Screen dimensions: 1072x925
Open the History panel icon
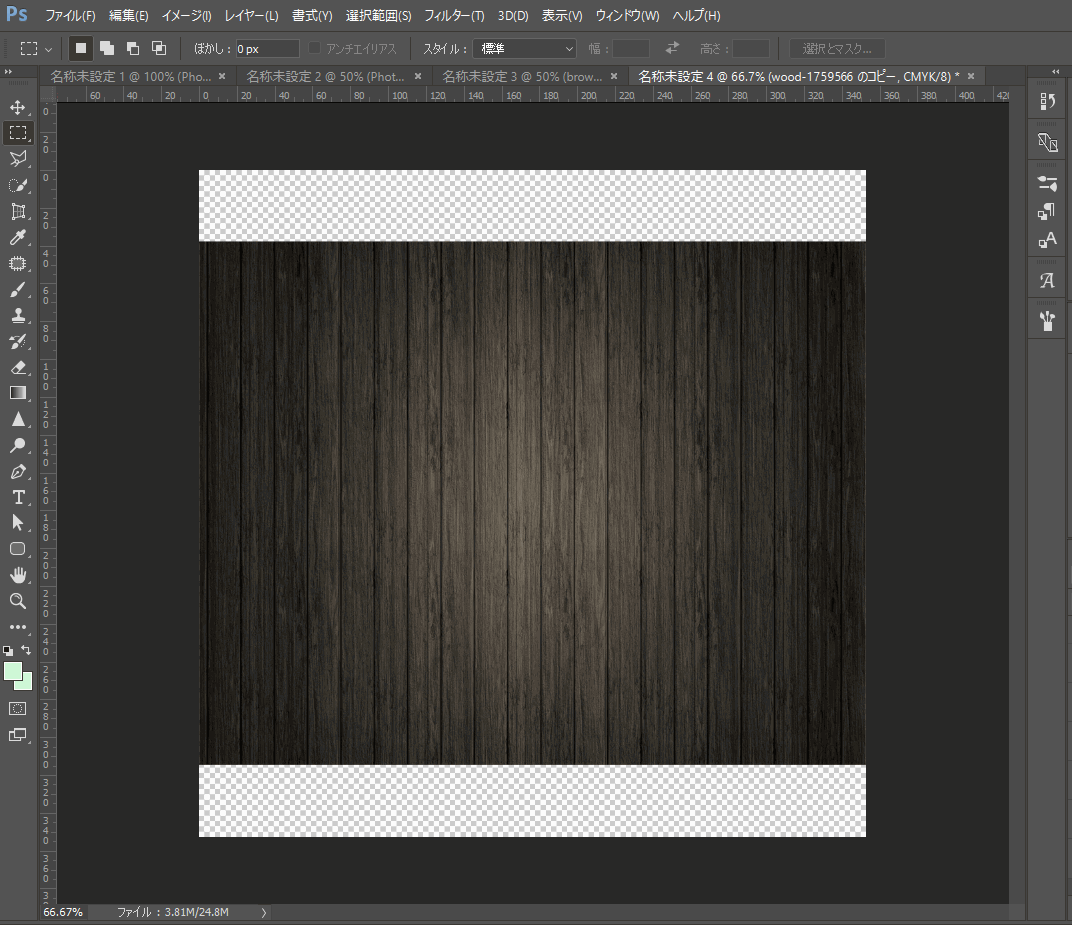[x=1047, y=101]
